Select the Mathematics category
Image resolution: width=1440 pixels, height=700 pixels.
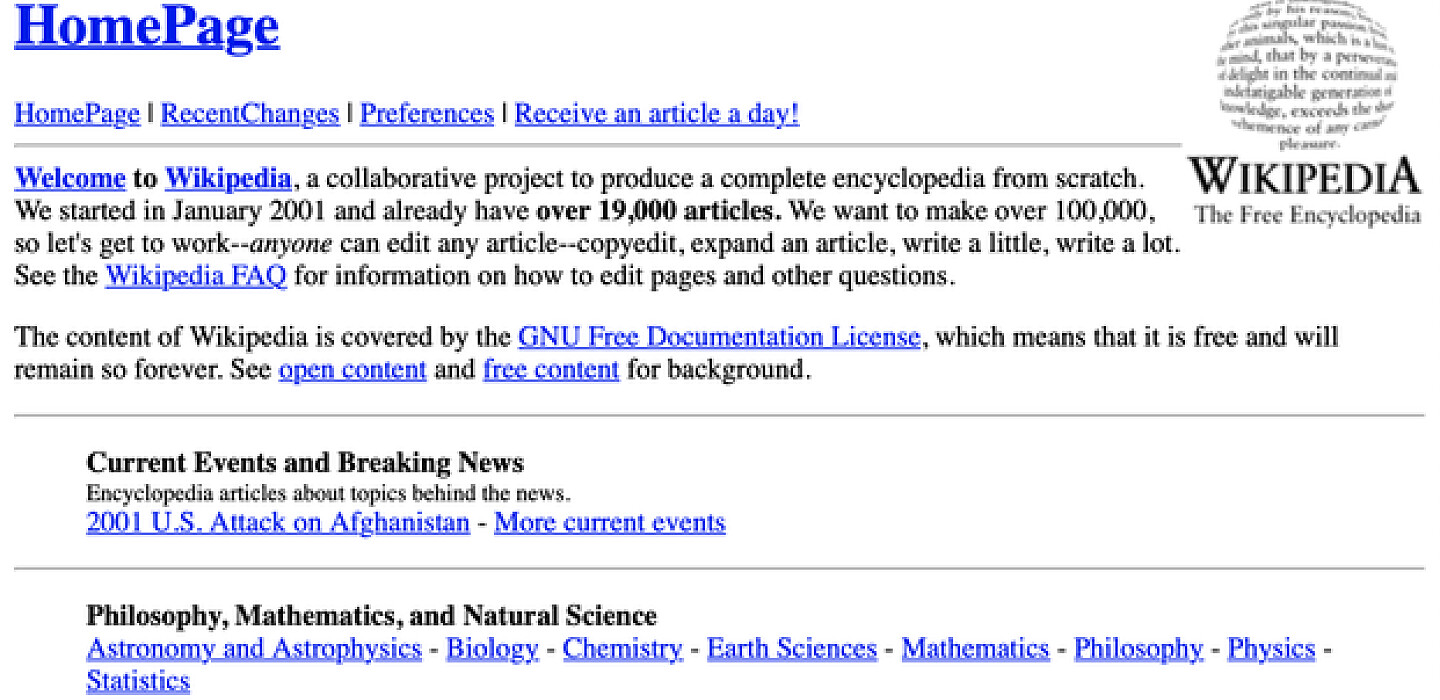tap(975, 648)
